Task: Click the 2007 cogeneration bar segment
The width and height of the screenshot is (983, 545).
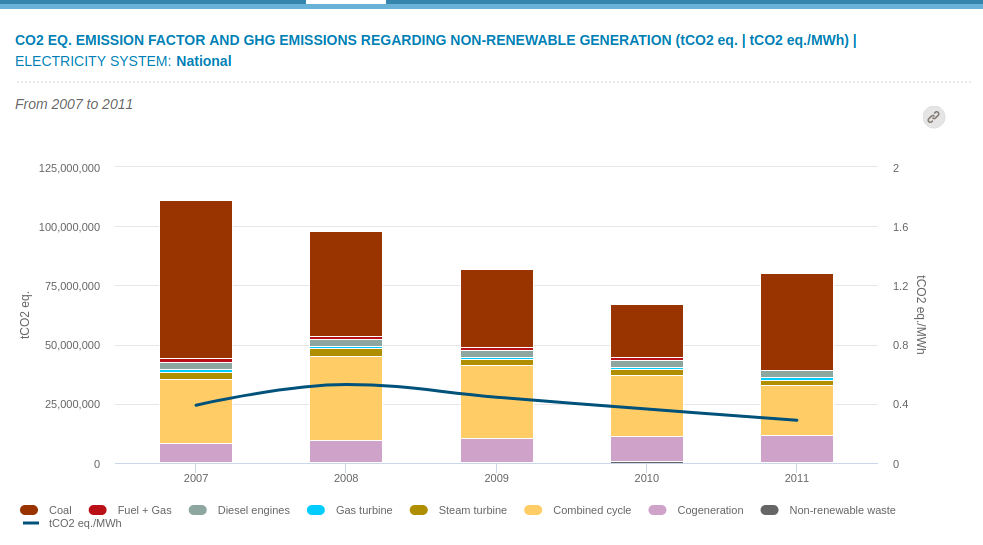Action: coord(196,453)
